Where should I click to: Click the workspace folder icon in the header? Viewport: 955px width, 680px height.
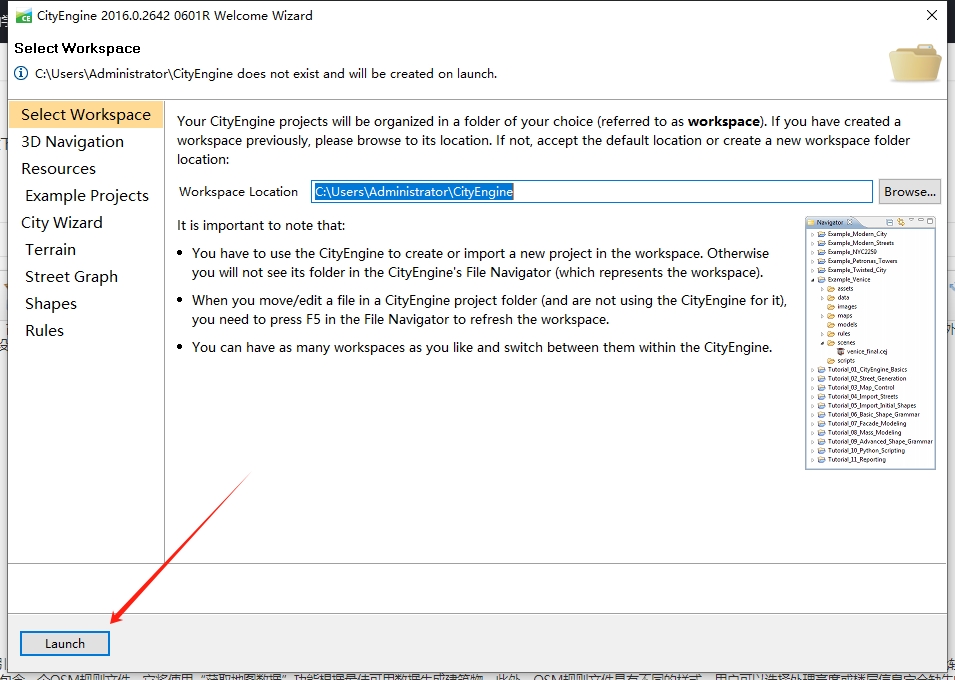coord(915,63)
